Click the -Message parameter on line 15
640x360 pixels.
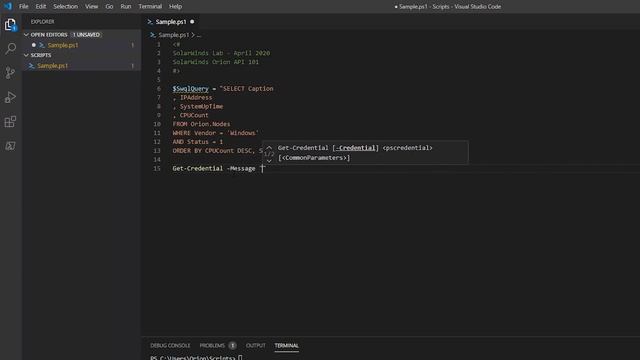pos(241,169)
